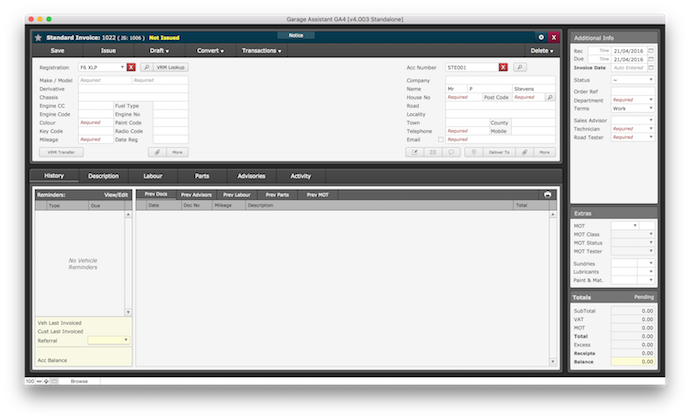Switch to the Labour tab
The width and height of the screenshot is (690, 420).
click(x=153, y=176)
